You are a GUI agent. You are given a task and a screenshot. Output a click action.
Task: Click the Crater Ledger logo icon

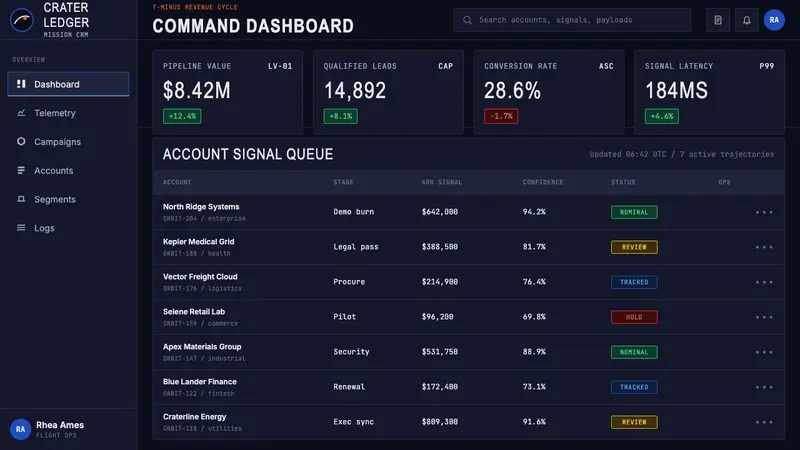pyautogui.click(x=21, y=20)
